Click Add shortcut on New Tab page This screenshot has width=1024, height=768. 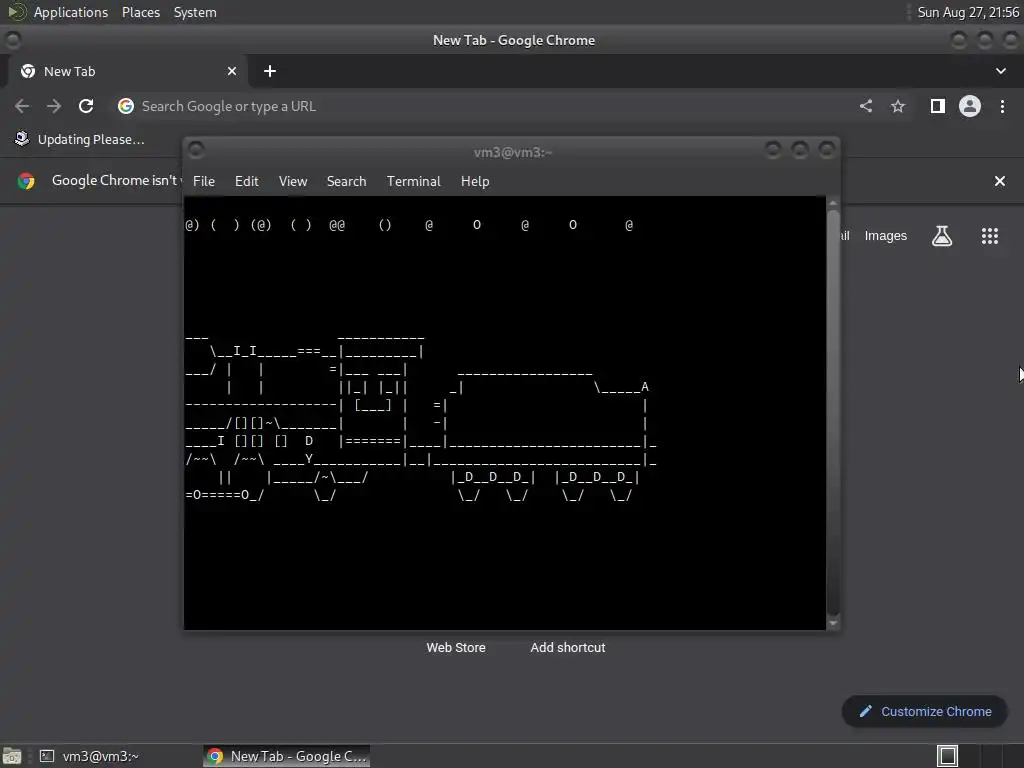click(568, 647)
